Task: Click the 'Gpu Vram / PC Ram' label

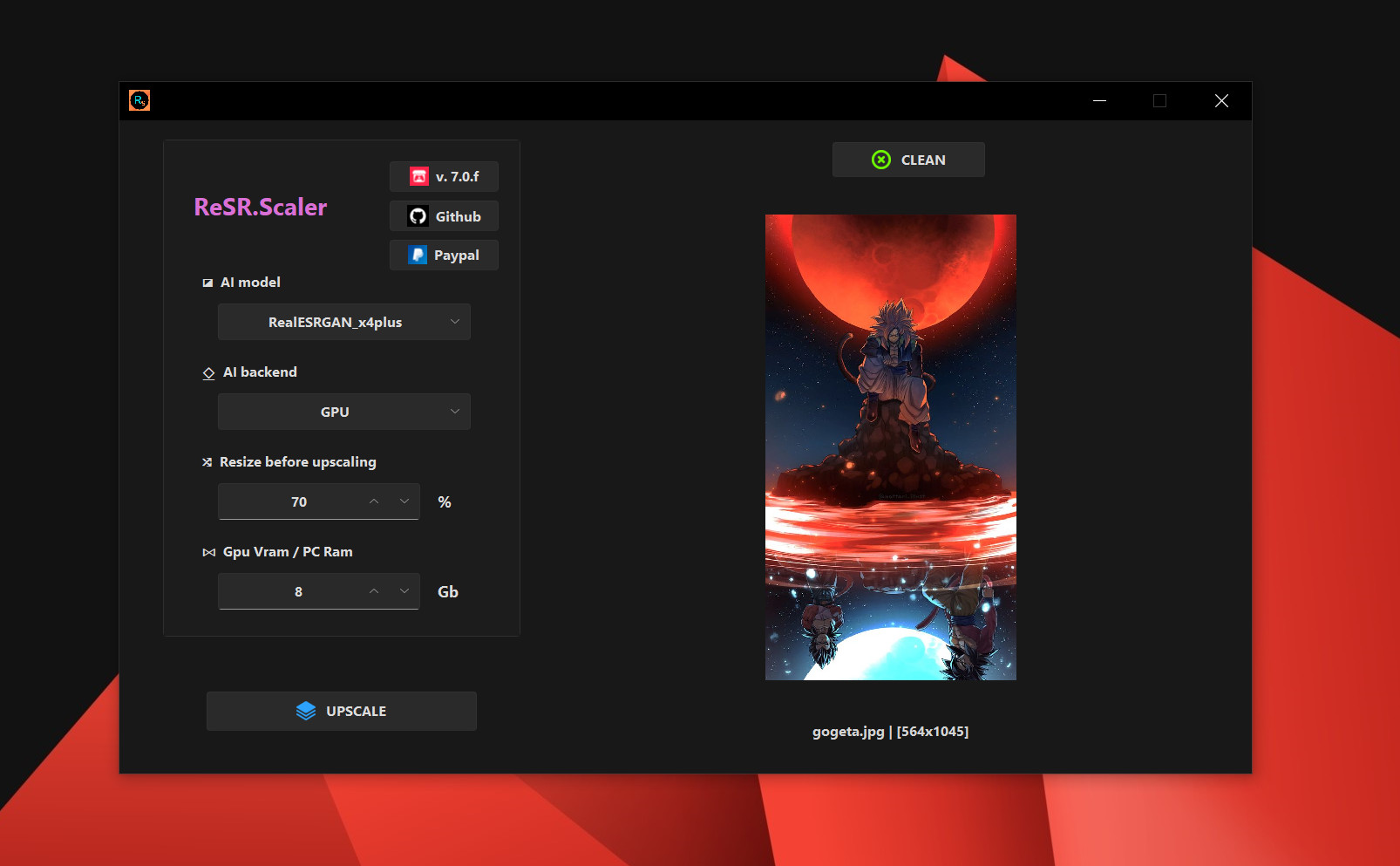Action: [288, 551]
